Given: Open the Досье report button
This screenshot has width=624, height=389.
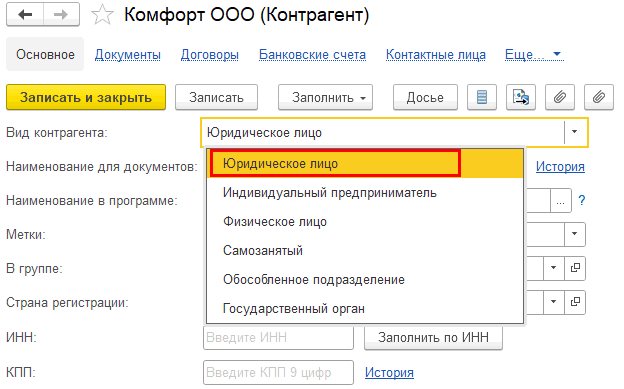Looking at the screenshot, I should (425, 97).
